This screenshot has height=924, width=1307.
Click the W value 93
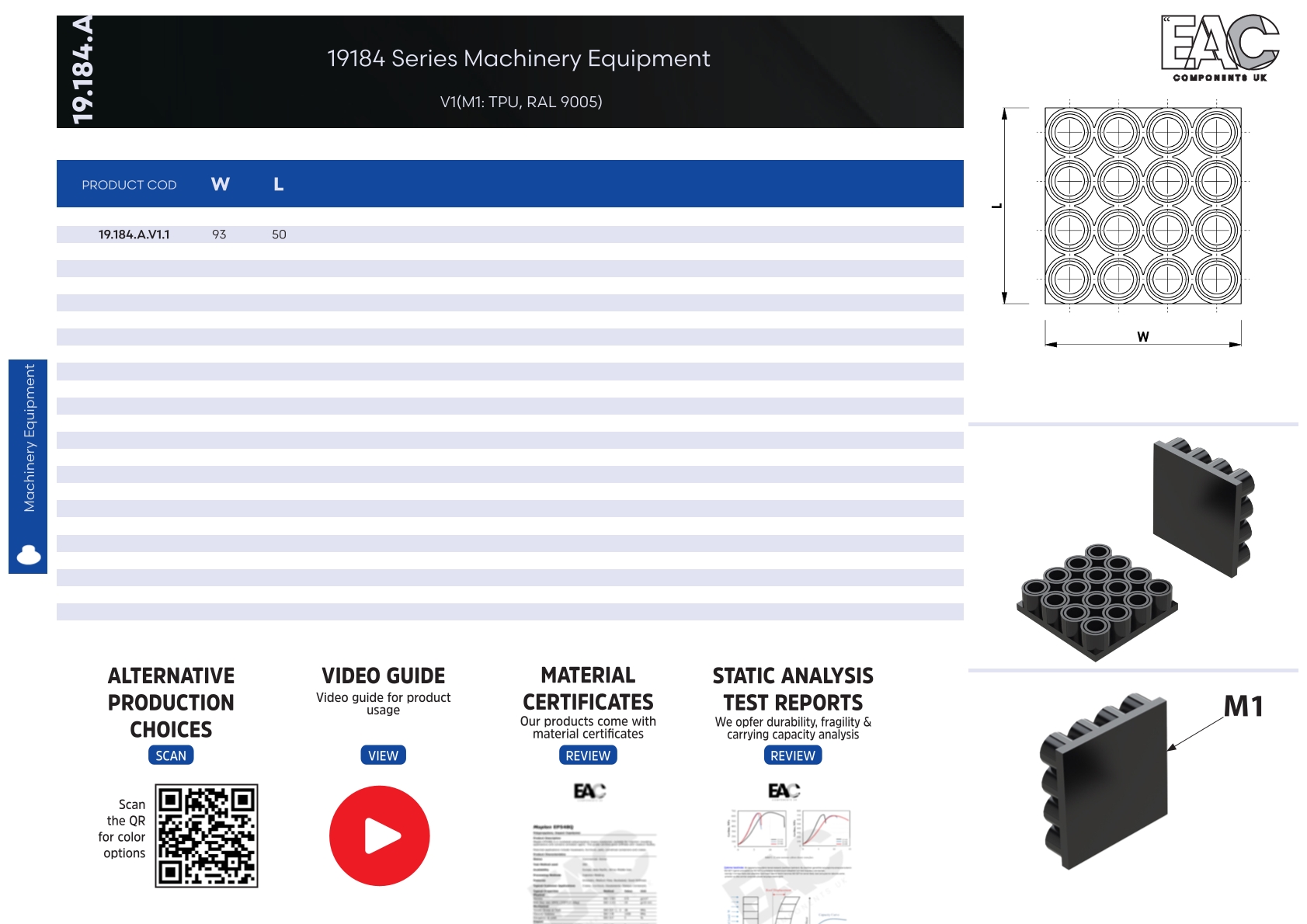(x=219, y=234)
